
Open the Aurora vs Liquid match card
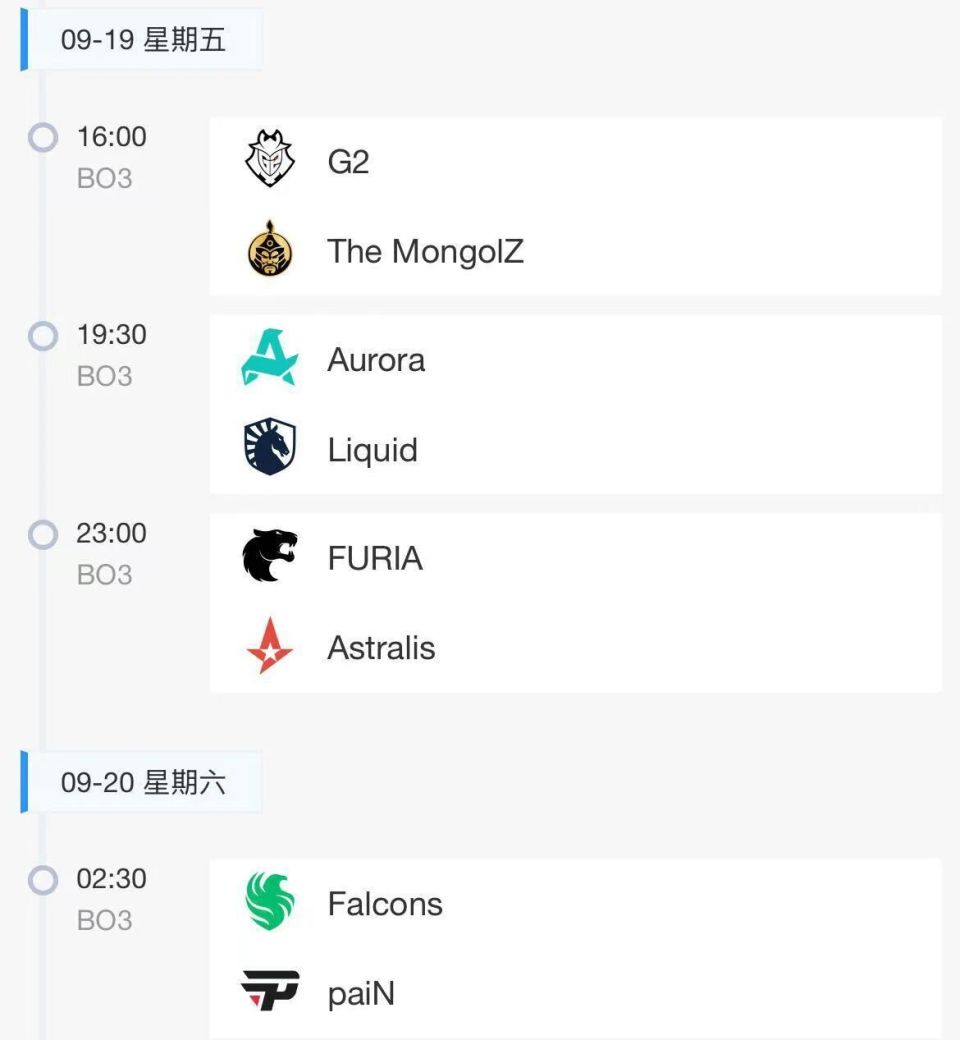click(575, 405)
